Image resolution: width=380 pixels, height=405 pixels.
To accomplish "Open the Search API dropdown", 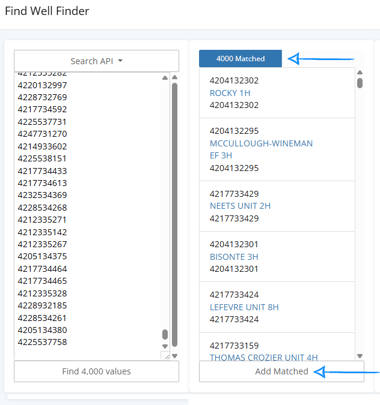I will click(96, 61).
